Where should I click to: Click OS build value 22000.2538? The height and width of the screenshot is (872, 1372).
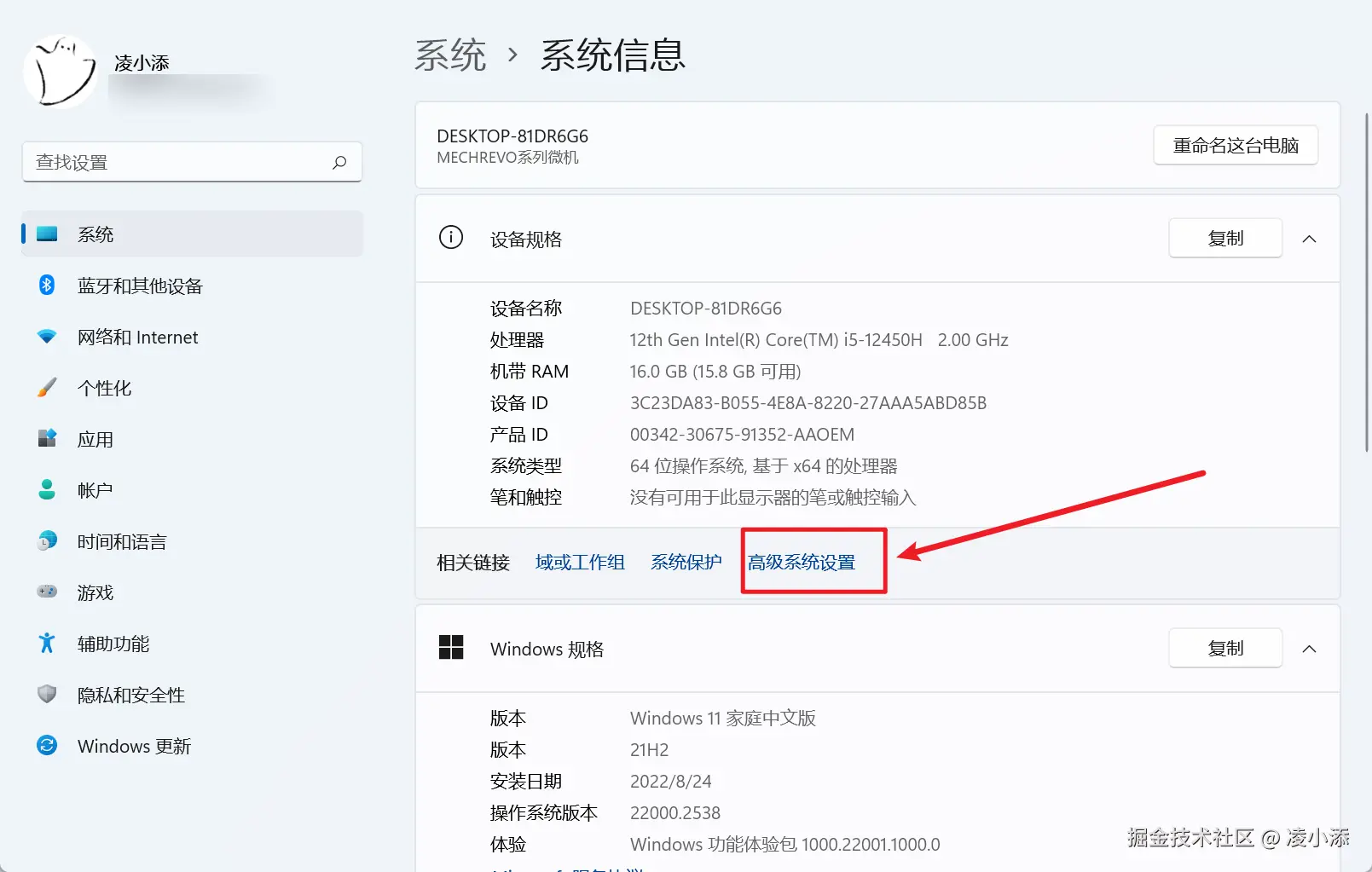(x=675, y=813)
